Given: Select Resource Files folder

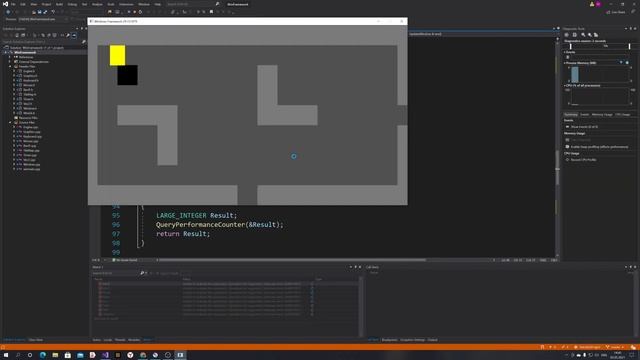Looking at the screenshot, I should pos(28,118).
